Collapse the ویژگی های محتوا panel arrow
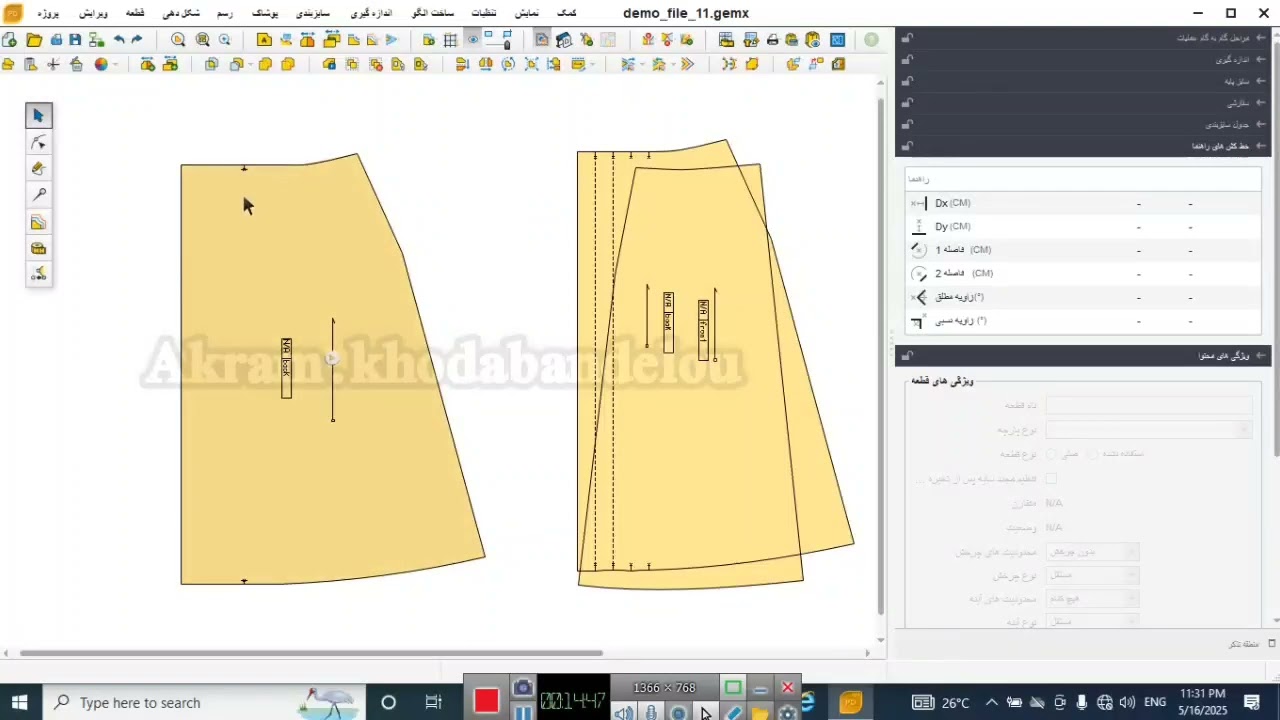 coord(1261,356)
